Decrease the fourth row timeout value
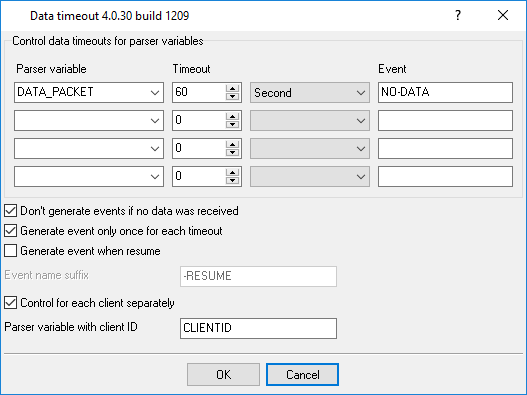 tap(232, 180)
